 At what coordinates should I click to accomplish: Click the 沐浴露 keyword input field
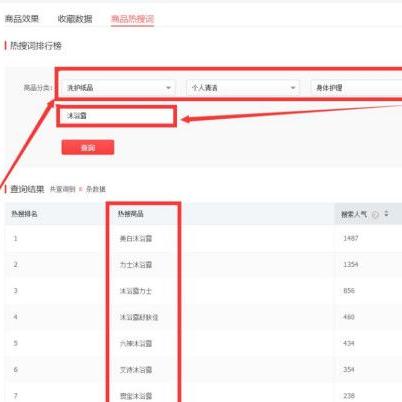116,116
